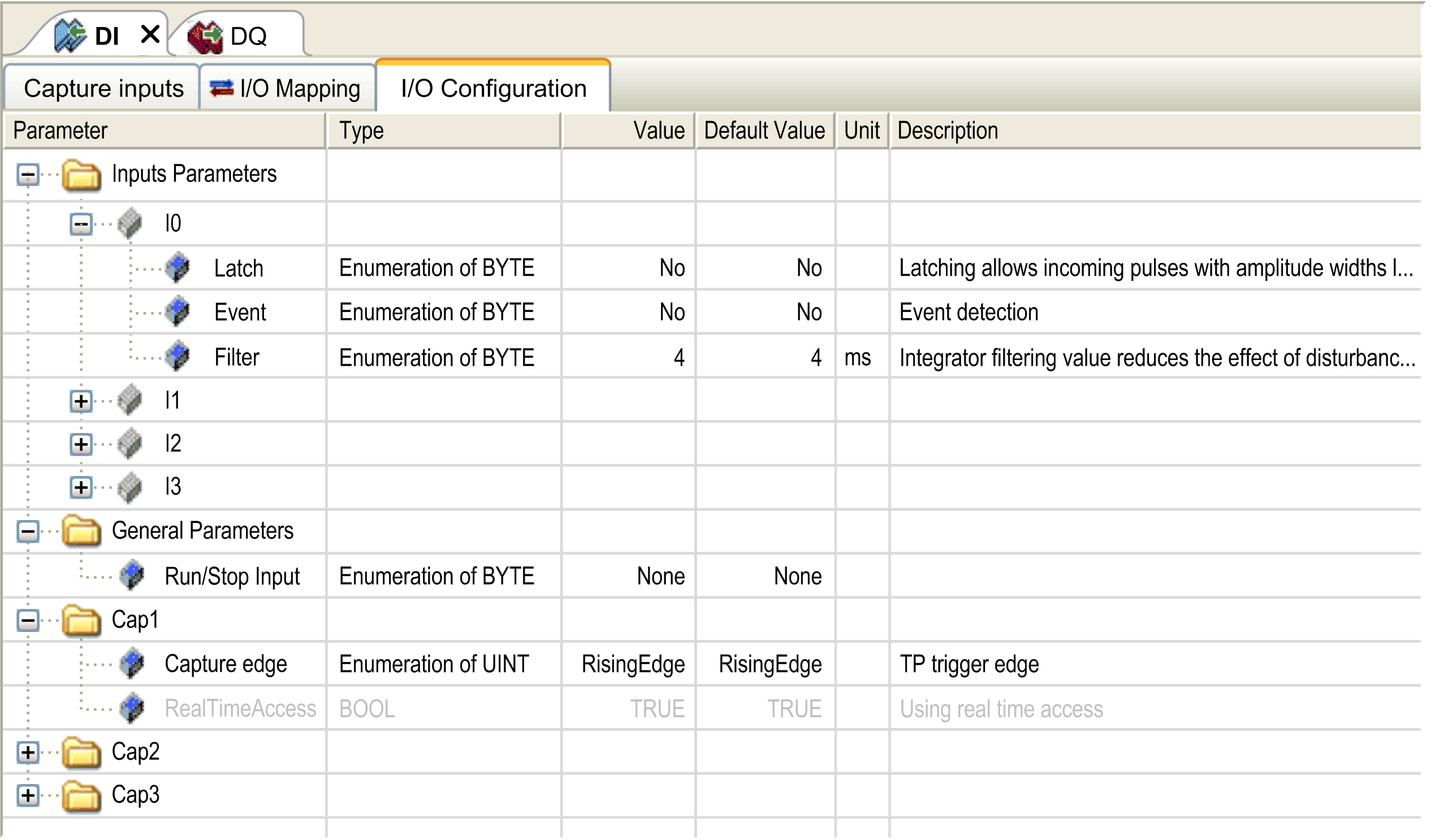
Task: Click the Inputs Parameters folder icon
Action: pos(81,174)
